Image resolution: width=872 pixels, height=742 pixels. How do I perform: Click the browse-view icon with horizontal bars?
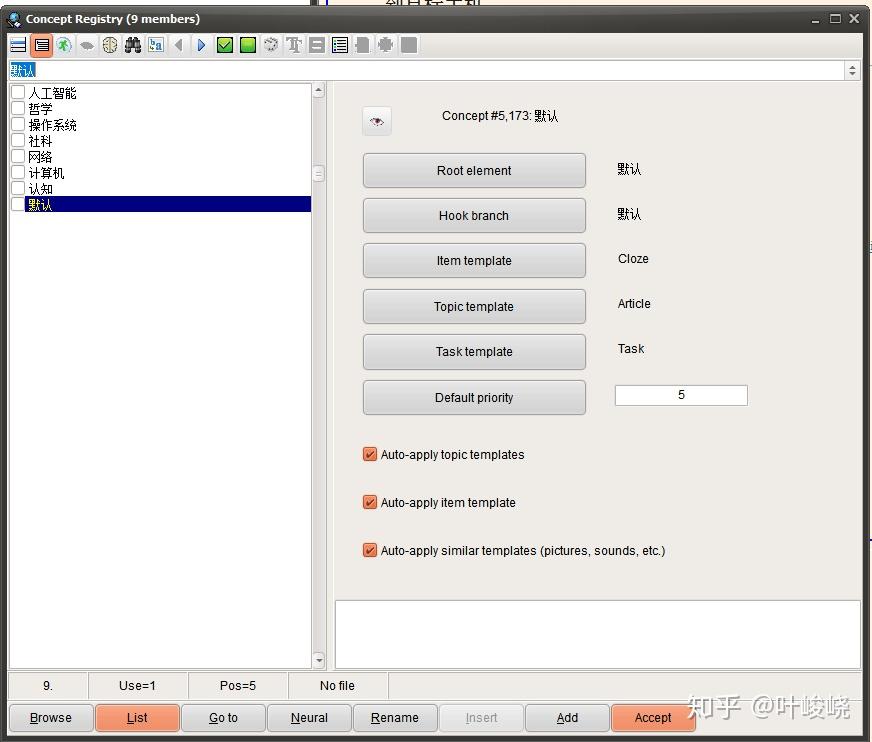(x=18, y=45)
